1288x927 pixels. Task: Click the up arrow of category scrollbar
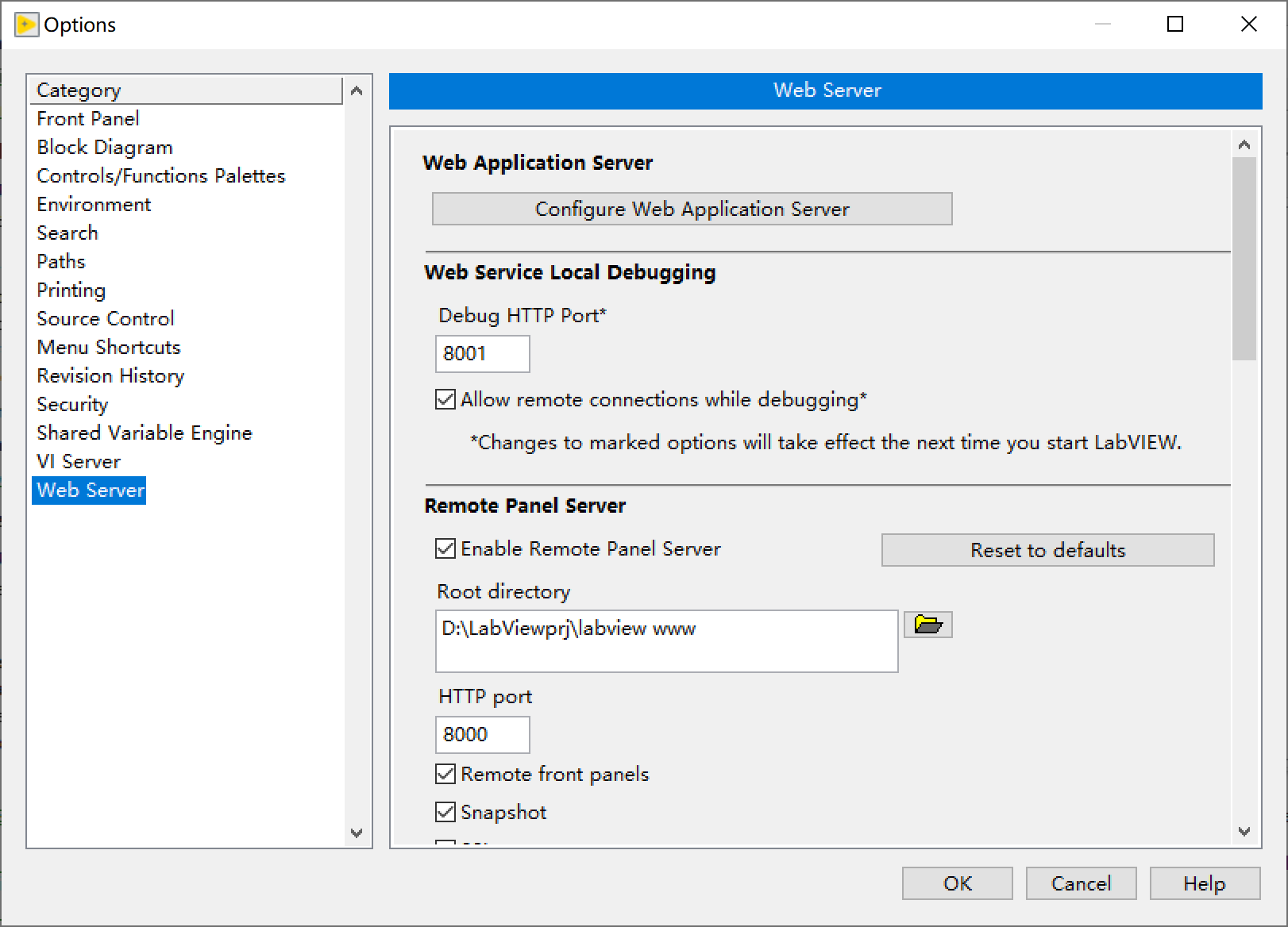[x=357, y=90]
